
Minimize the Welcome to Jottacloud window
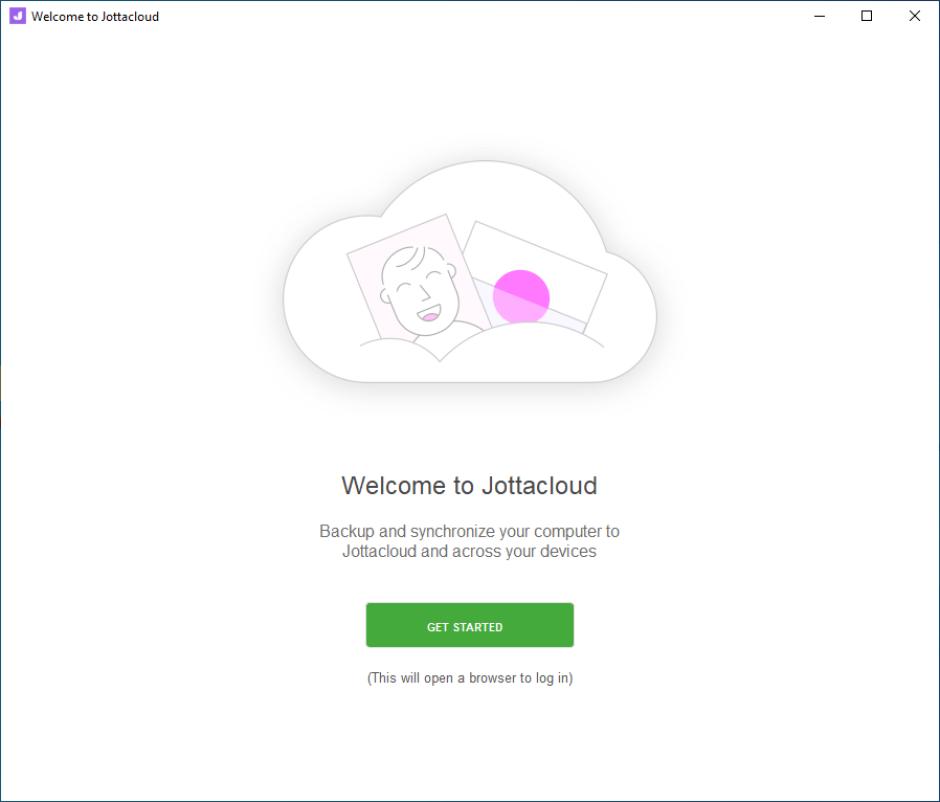pyautogui.click(x=820, y=16)
